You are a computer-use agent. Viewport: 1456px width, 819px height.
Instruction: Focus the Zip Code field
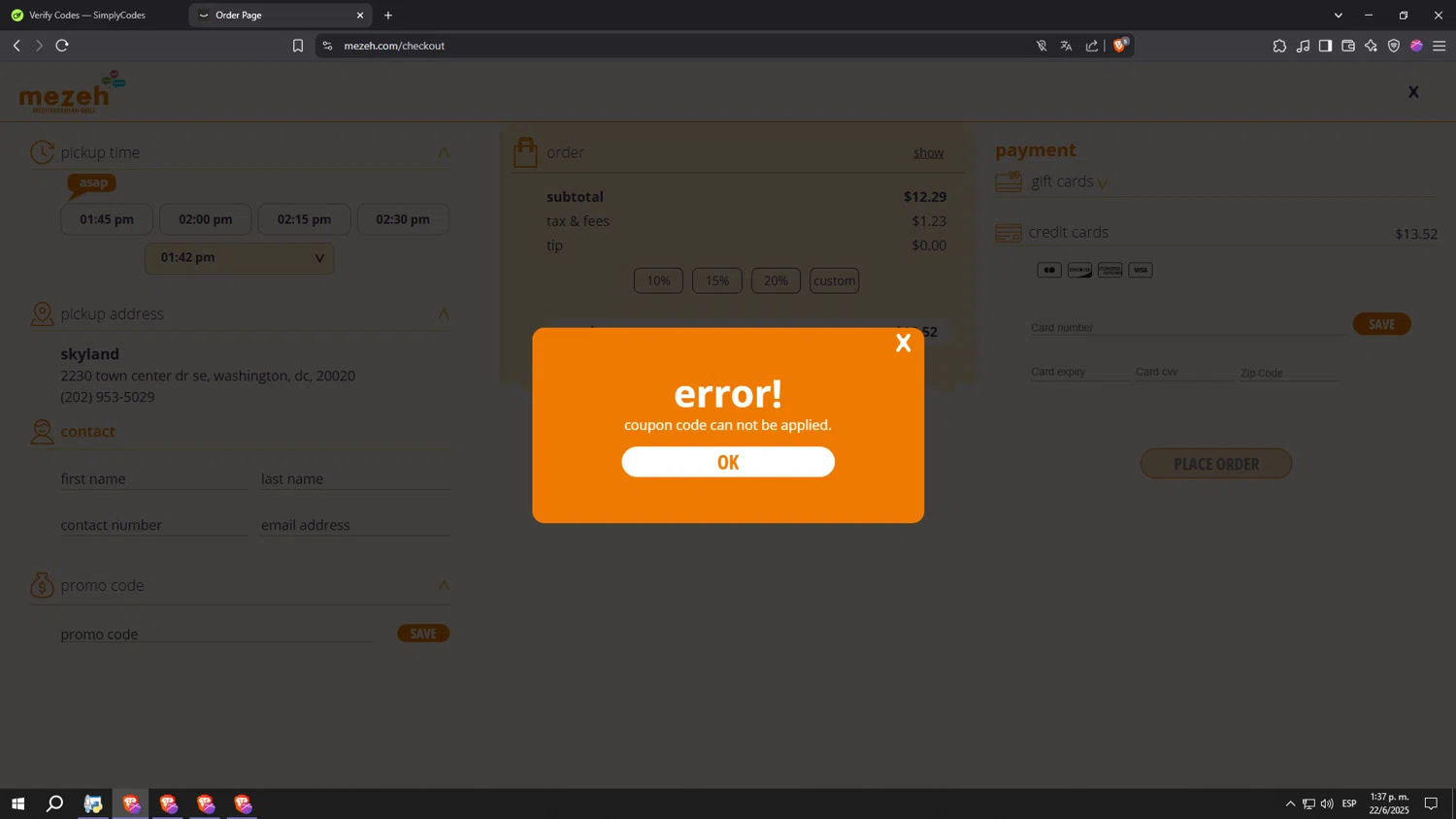1289,373
